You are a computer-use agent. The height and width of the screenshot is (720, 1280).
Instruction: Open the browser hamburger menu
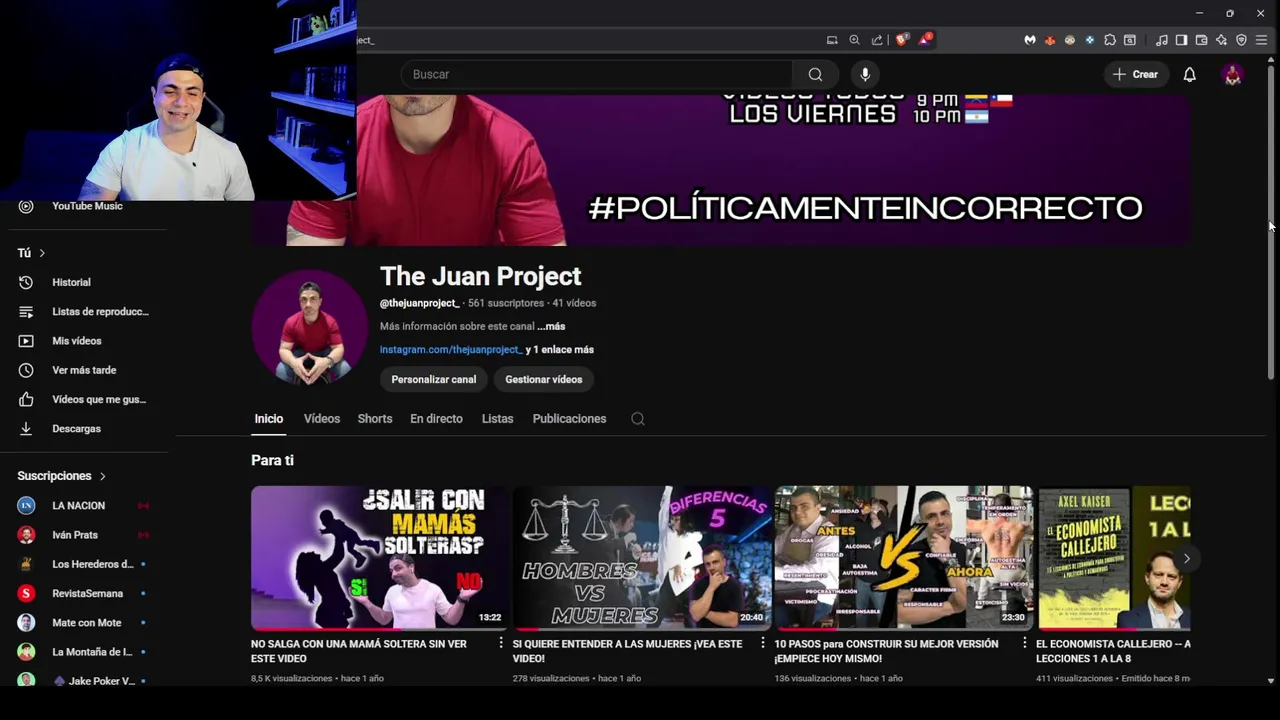point(1262,40)
